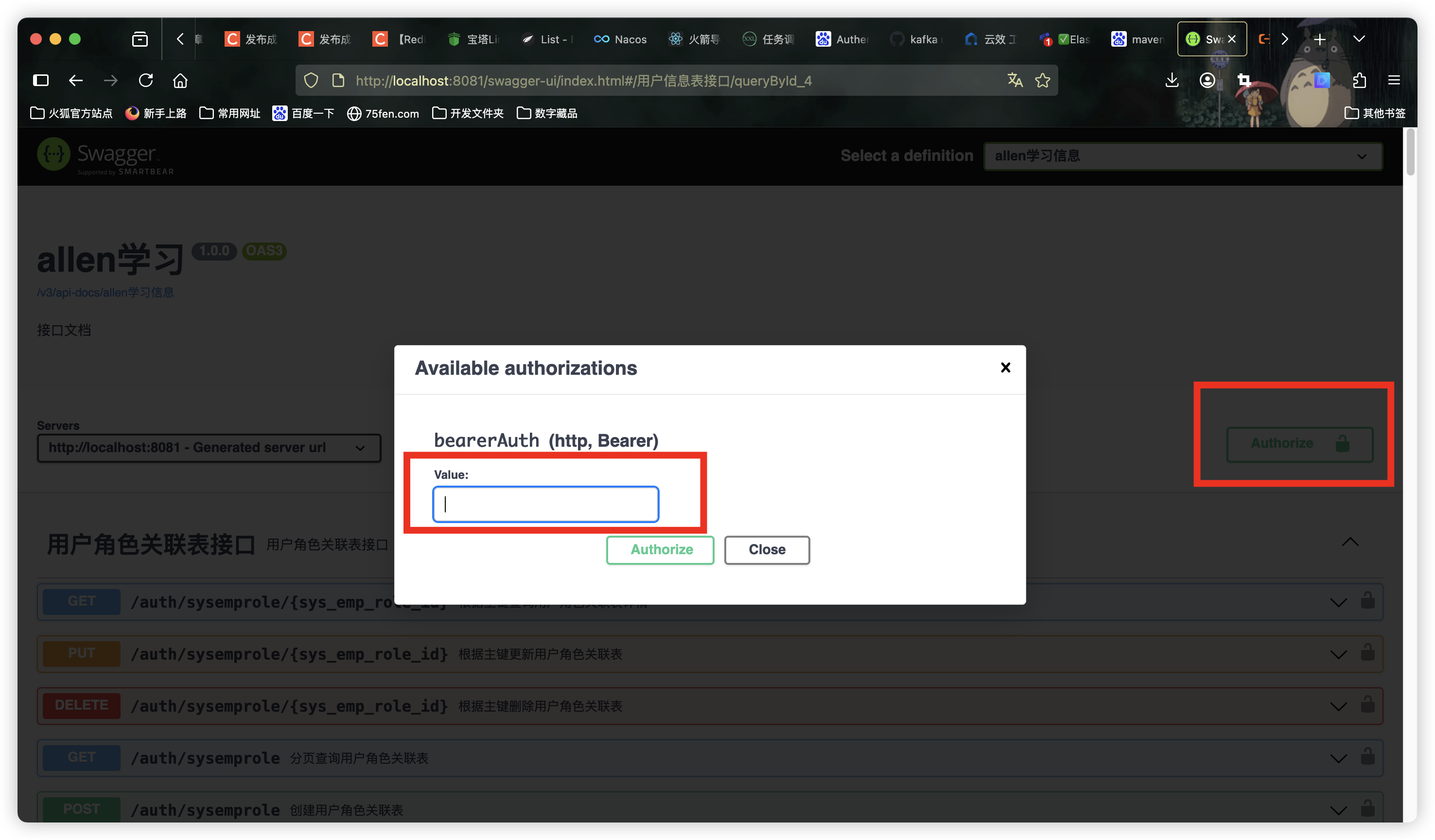Click the Close button in the dialog
Screen dimensions: 1435x840
click(x=767, y=550)
